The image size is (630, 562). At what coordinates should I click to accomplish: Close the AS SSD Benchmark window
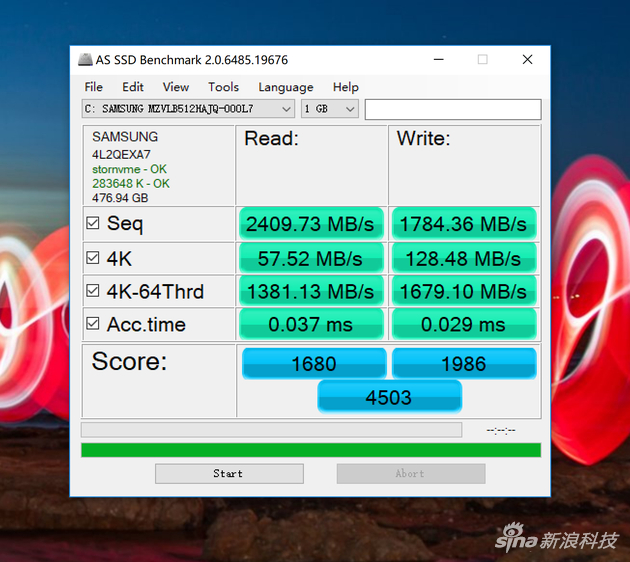[528, 60]
